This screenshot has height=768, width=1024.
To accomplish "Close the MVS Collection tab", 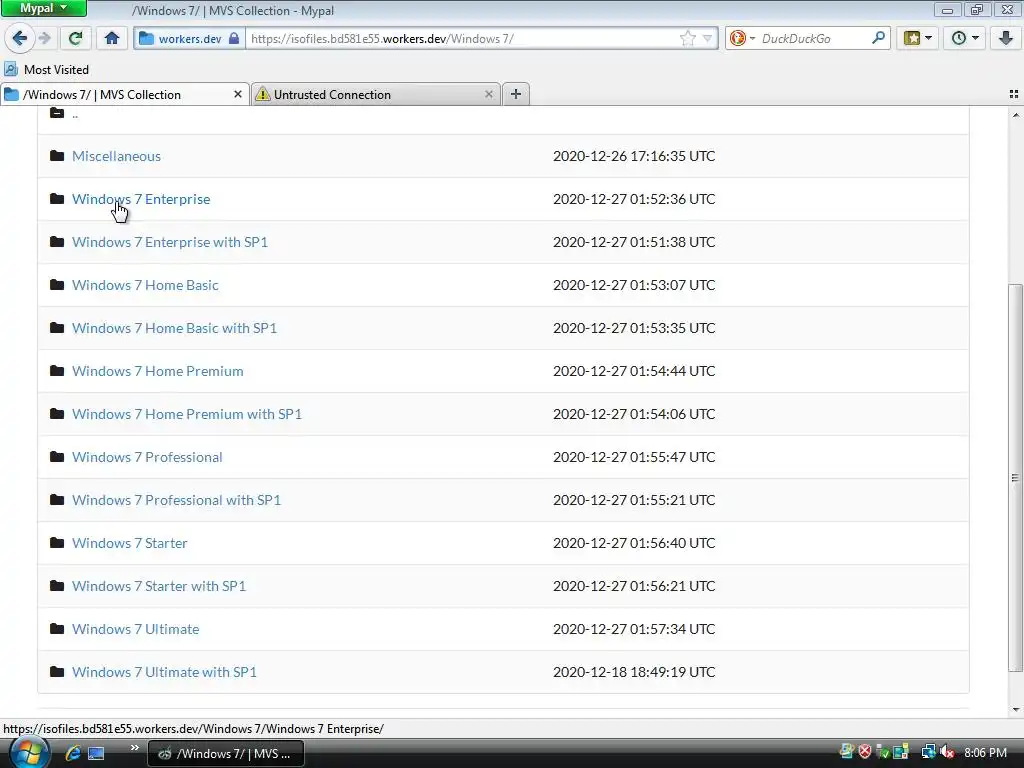I will (x=238, y=95).
